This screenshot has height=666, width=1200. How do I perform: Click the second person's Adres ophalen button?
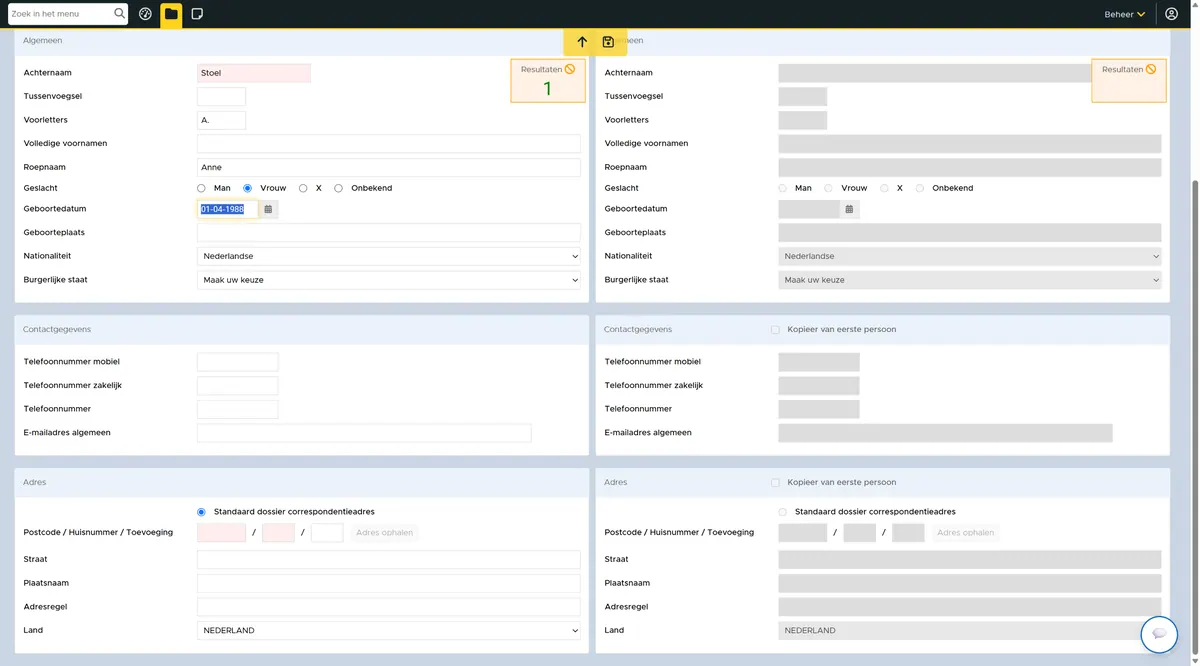point(965,533)
